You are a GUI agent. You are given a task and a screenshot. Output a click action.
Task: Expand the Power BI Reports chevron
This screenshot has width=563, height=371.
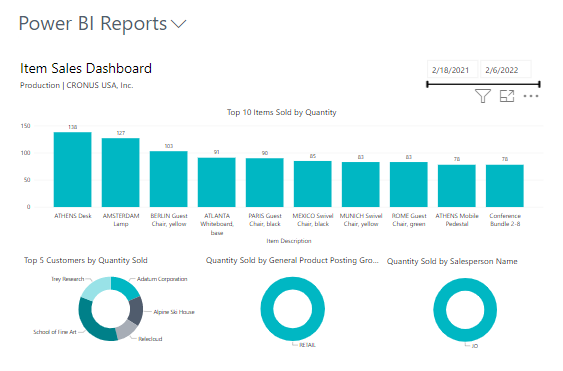(178, 24)
